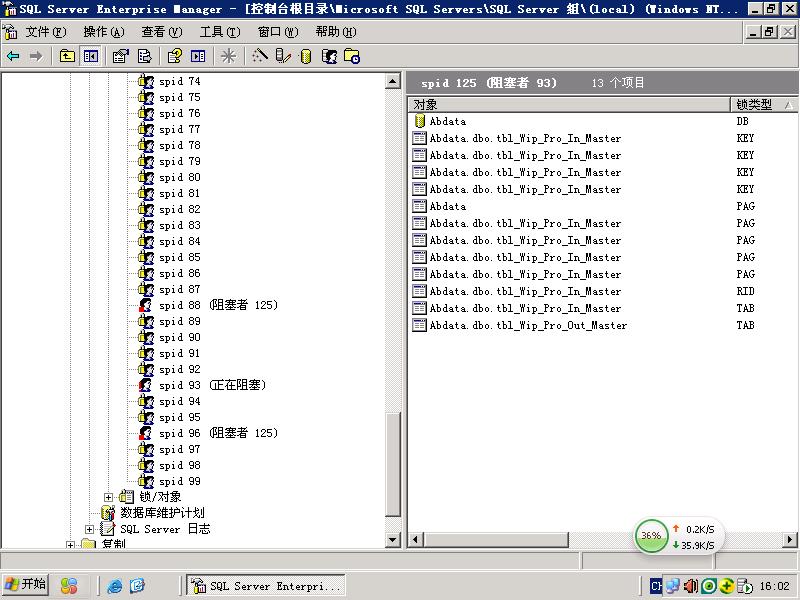Select the 数据库维护计划 tree item

(162, 513)
